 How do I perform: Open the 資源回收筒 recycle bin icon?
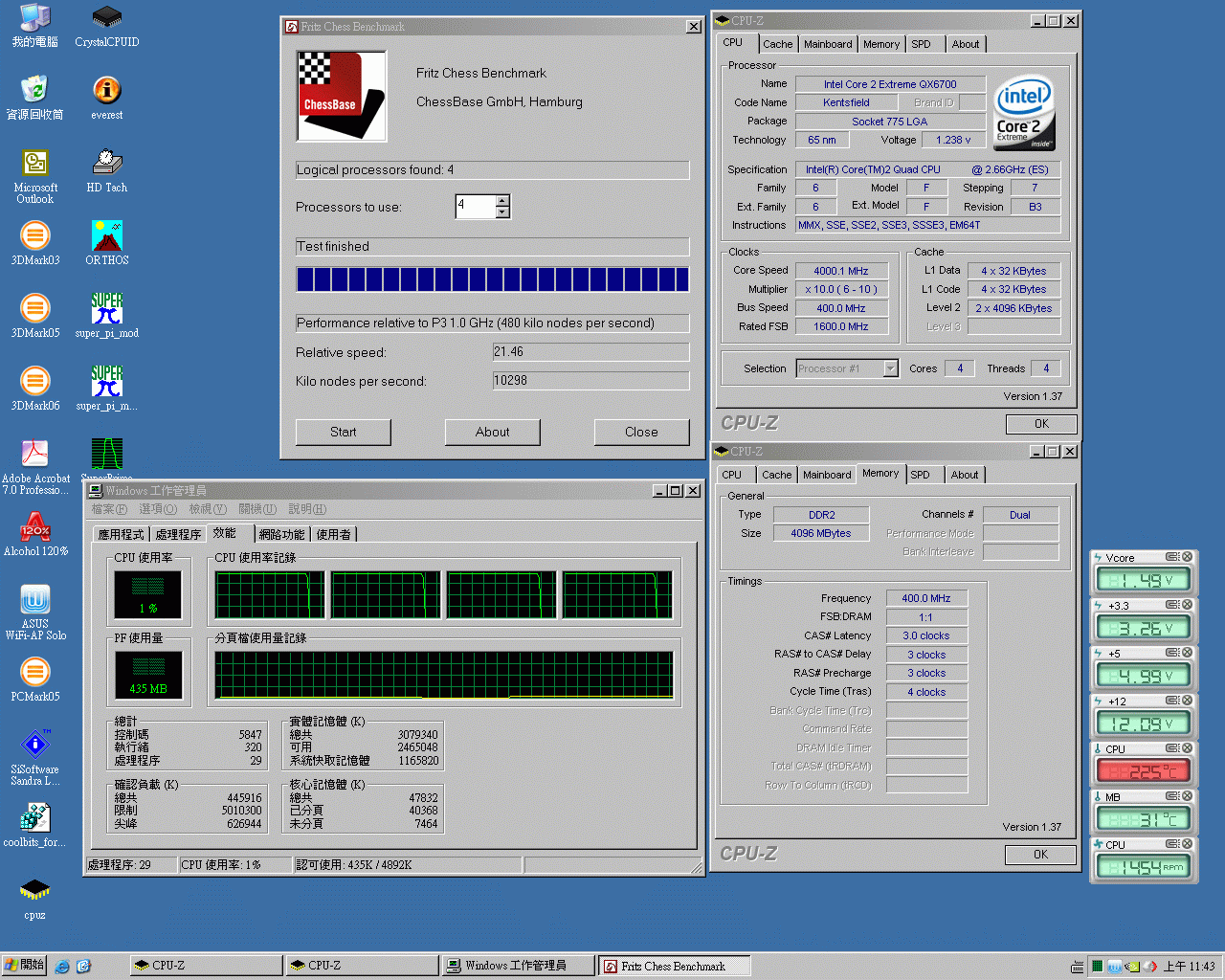click(x=35, y=99)
